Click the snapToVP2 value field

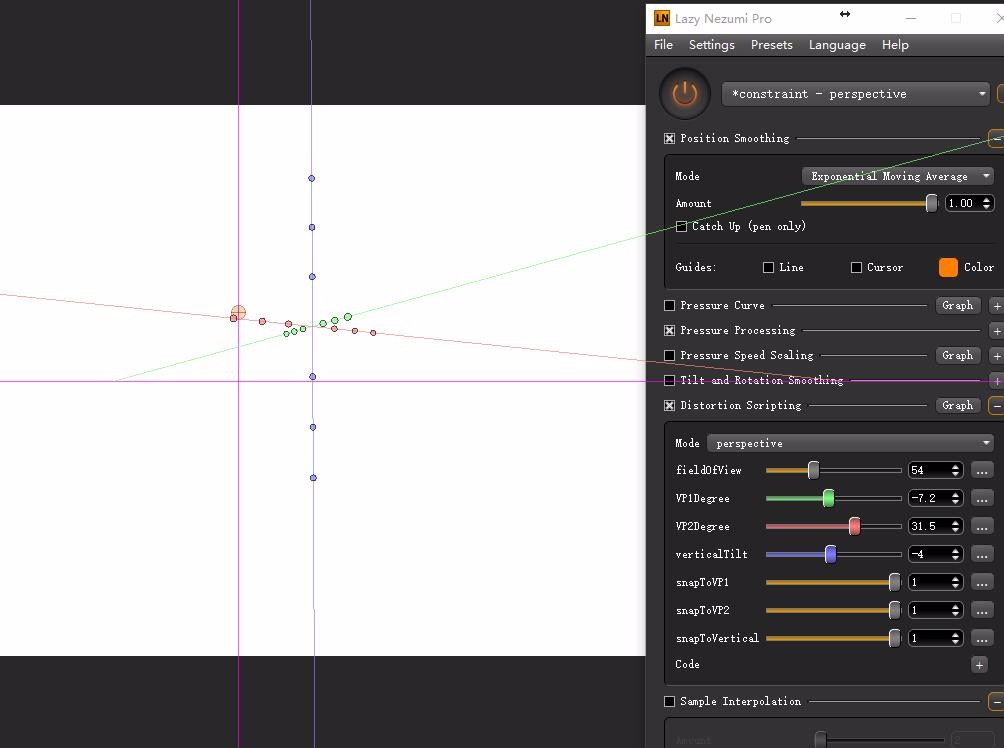pos(935,610)
